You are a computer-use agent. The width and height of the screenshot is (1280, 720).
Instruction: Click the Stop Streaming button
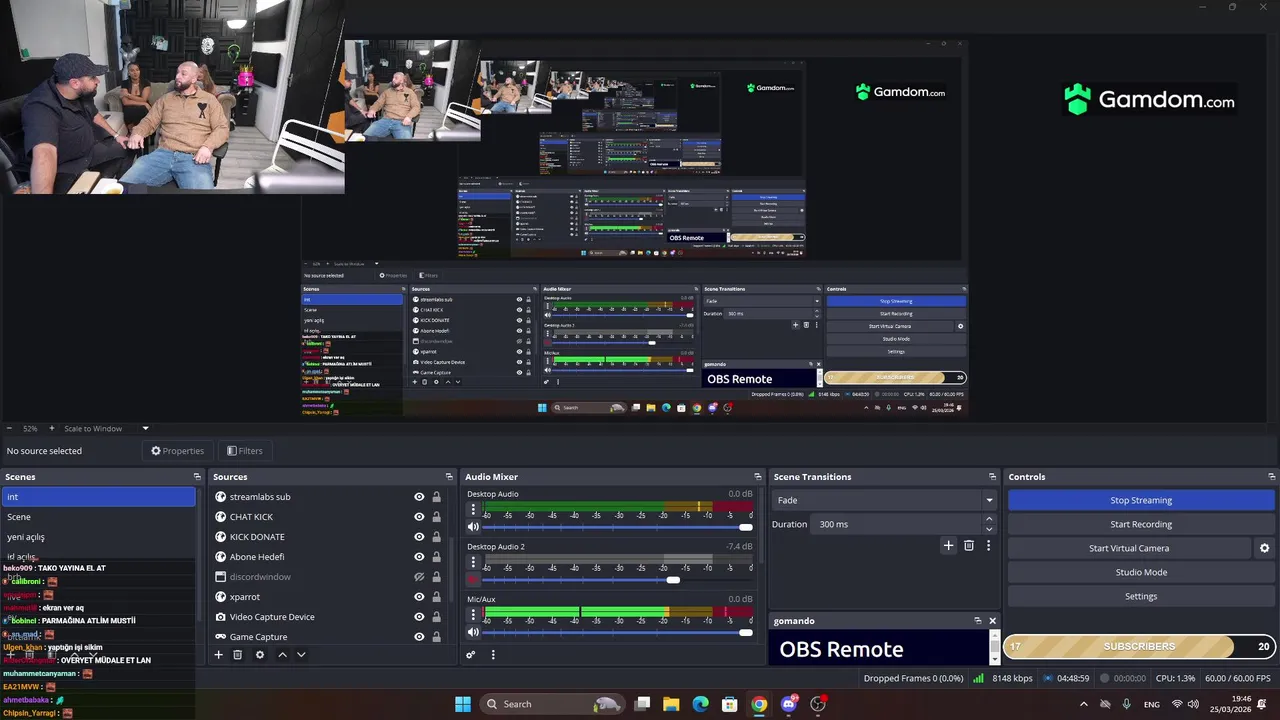1141,500
